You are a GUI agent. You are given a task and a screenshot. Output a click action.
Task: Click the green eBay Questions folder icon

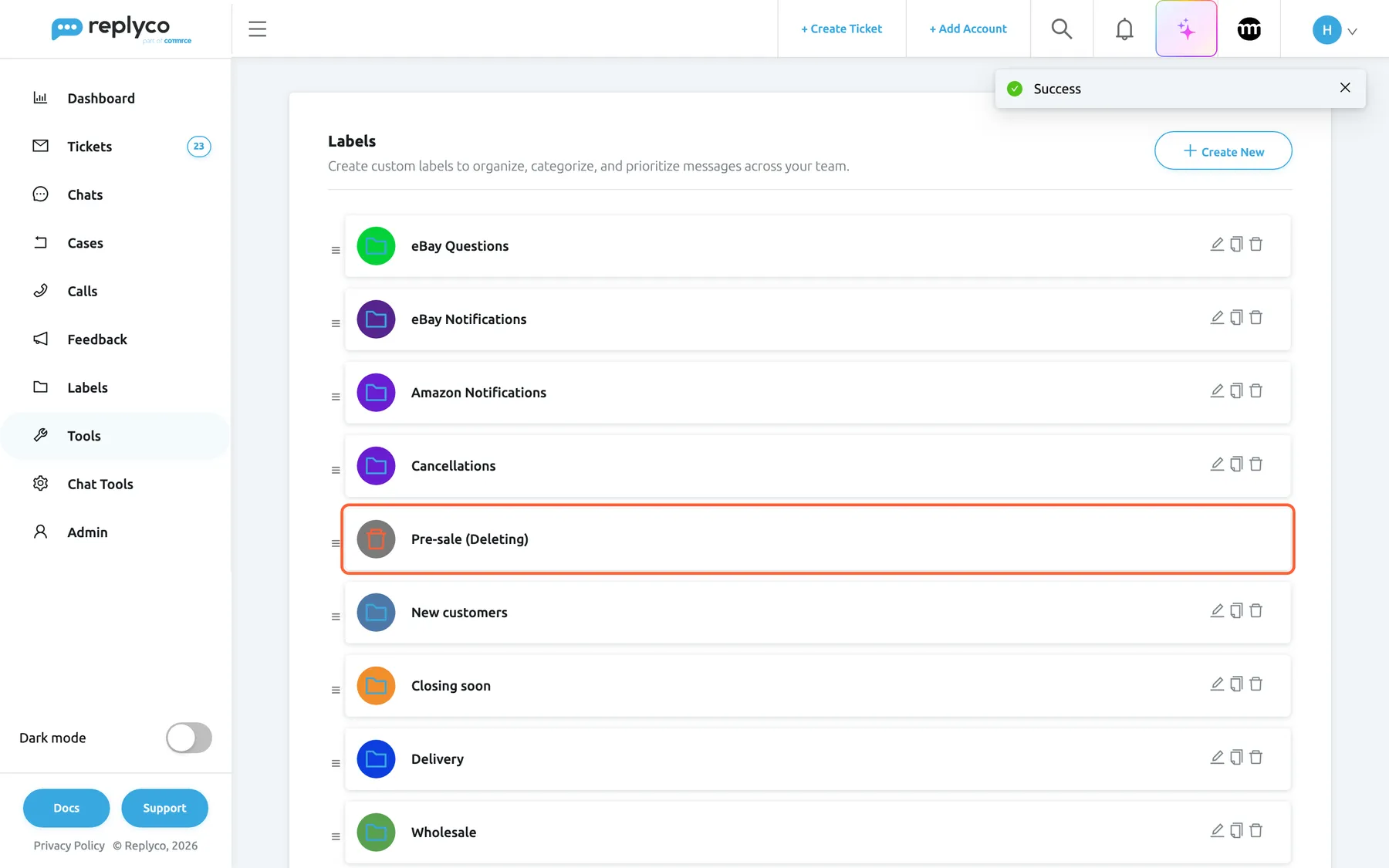click(x=376, y=246)
